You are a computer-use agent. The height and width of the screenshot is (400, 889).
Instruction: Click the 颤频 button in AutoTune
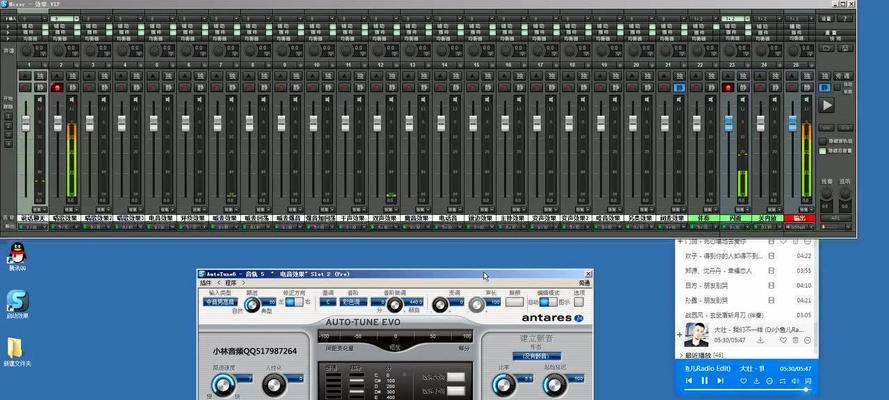(x=514, y=302)
